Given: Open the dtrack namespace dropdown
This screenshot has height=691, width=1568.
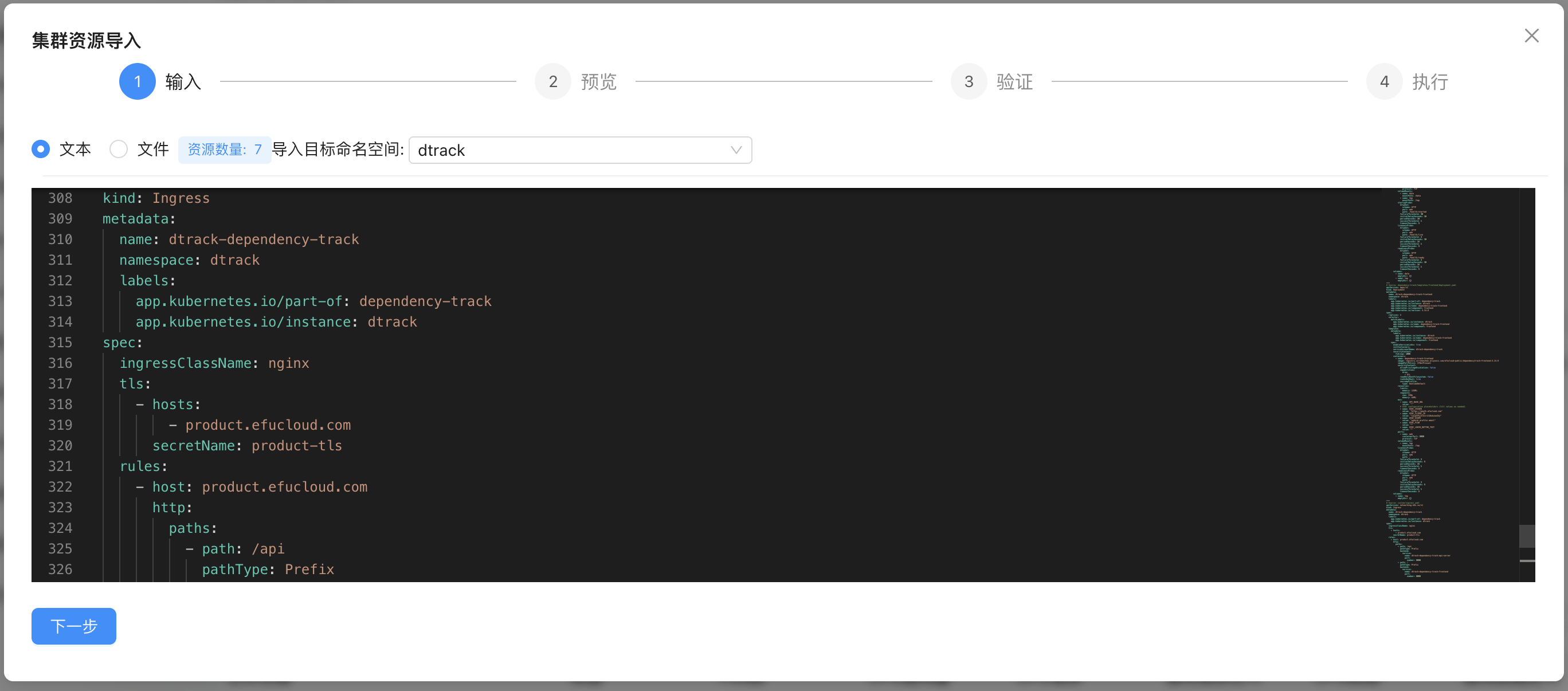Looking at the screenshot, I should tap(572, 150).
